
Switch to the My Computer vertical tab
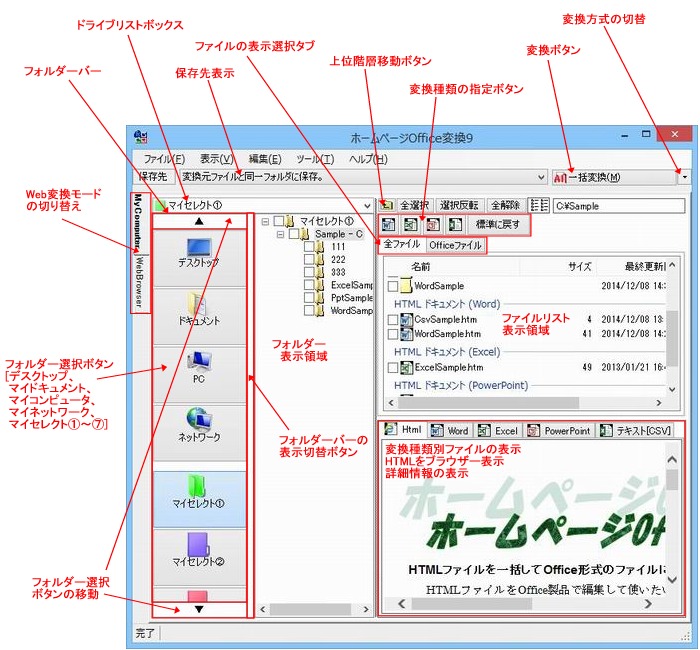coord(139,222)
